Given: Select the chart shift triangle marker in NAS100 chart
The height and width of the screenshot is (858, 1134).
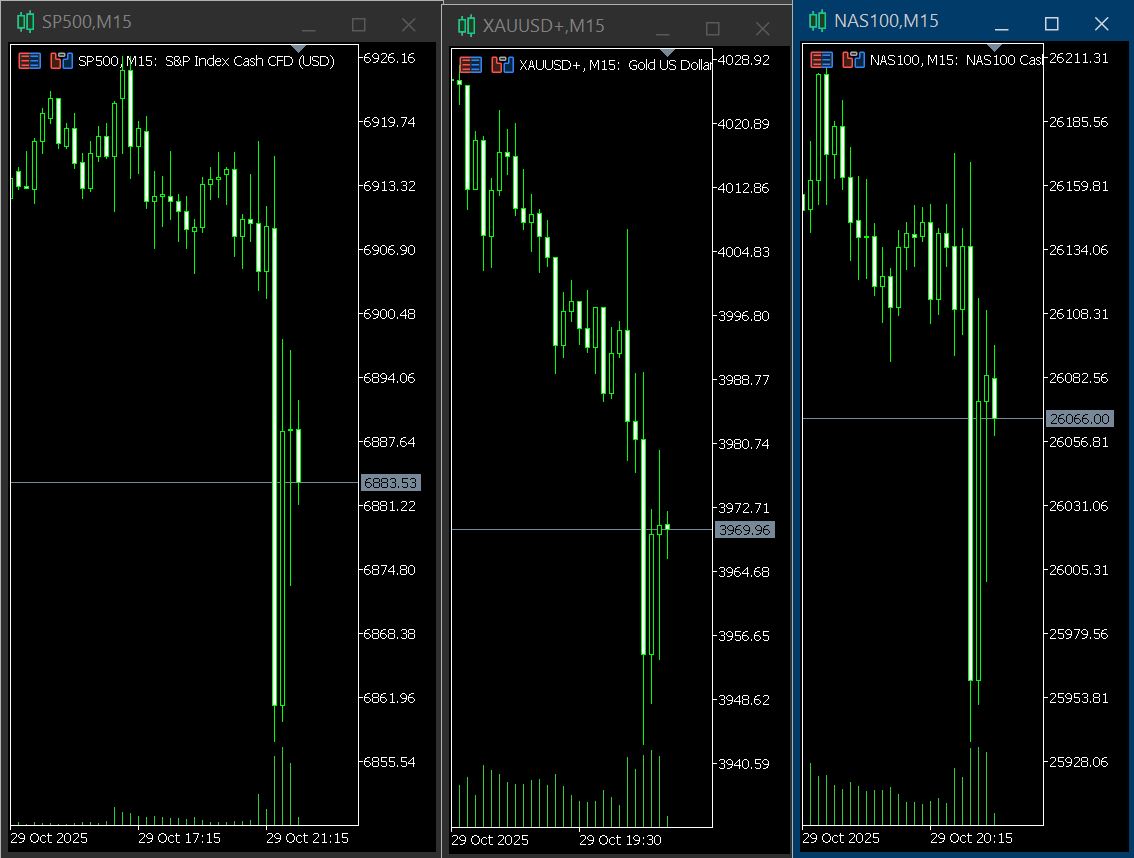Looking at the screenshot, I should [994, 47].
